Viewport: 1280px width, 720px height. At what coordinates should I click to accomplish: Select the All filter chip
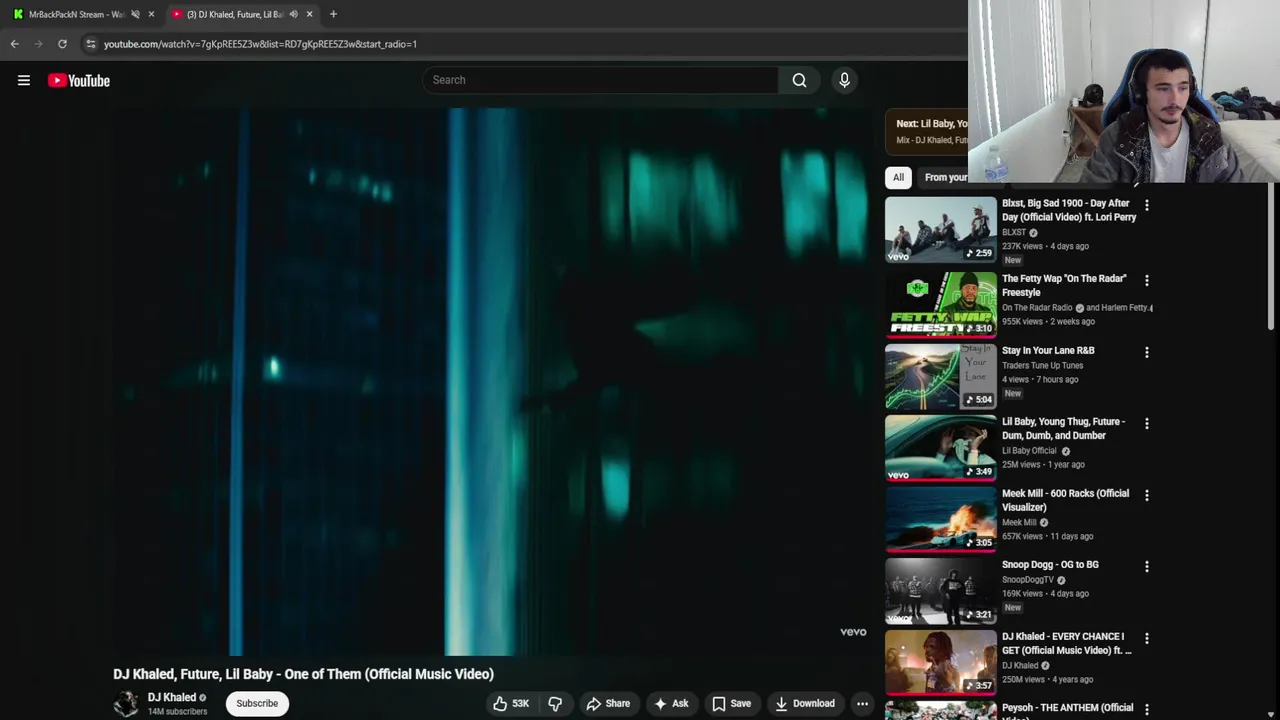click(898, 177)
